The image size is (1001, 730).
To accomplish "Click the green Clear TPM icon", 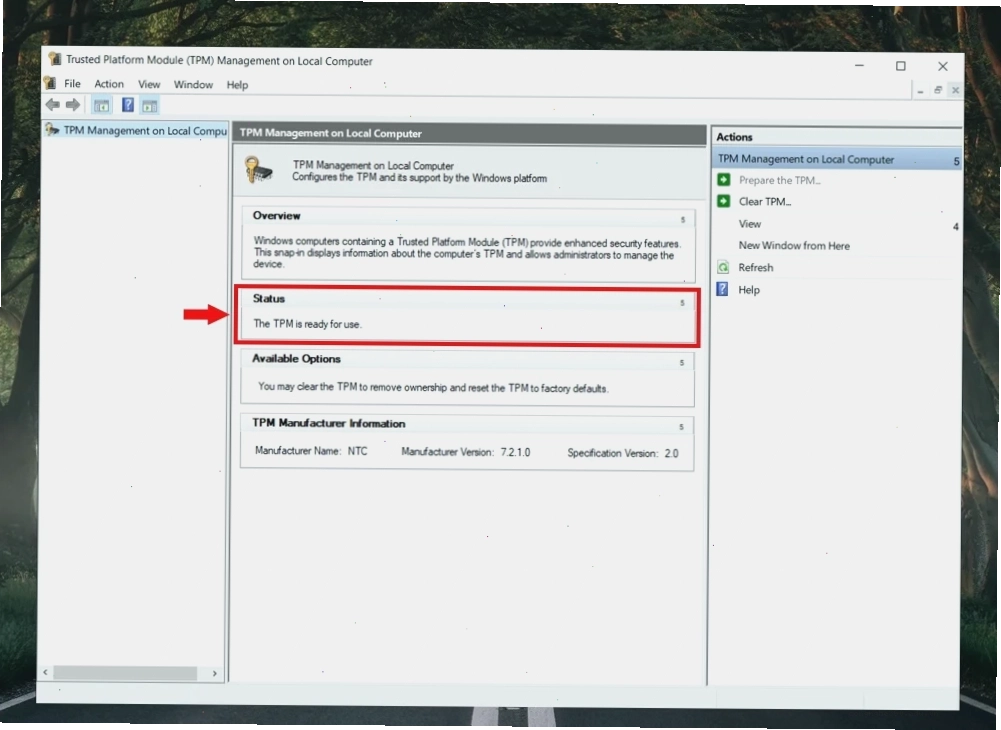I will tap(723, 201).
